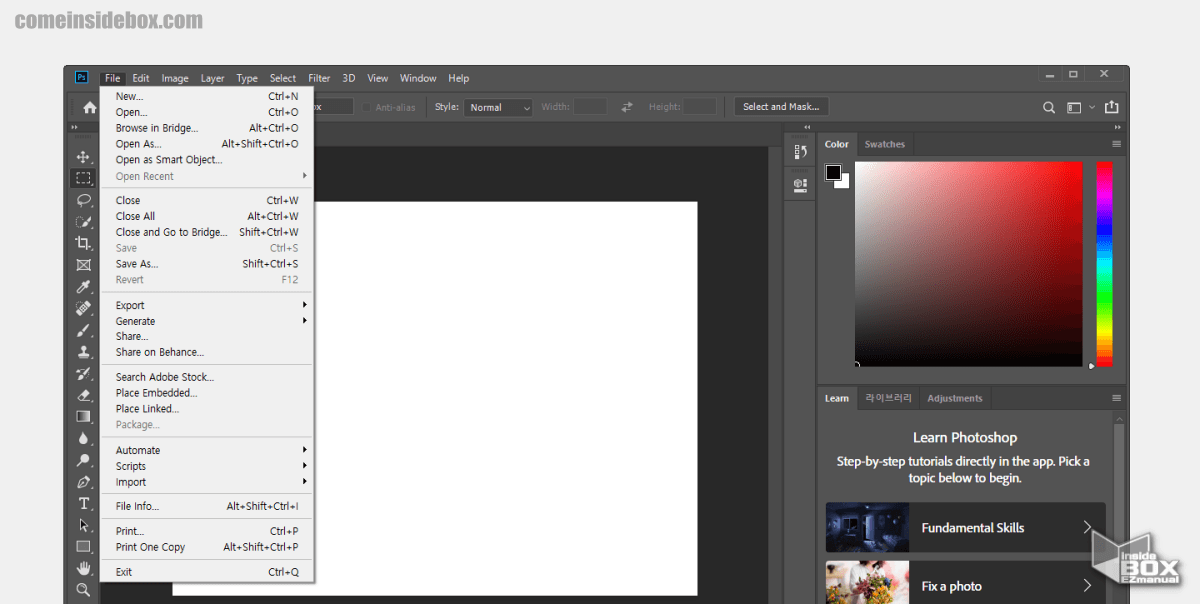The width and height of the screenshot is (1200, 604).
Task: Select the Horizontal Type tool
Action: coord(84,503)
